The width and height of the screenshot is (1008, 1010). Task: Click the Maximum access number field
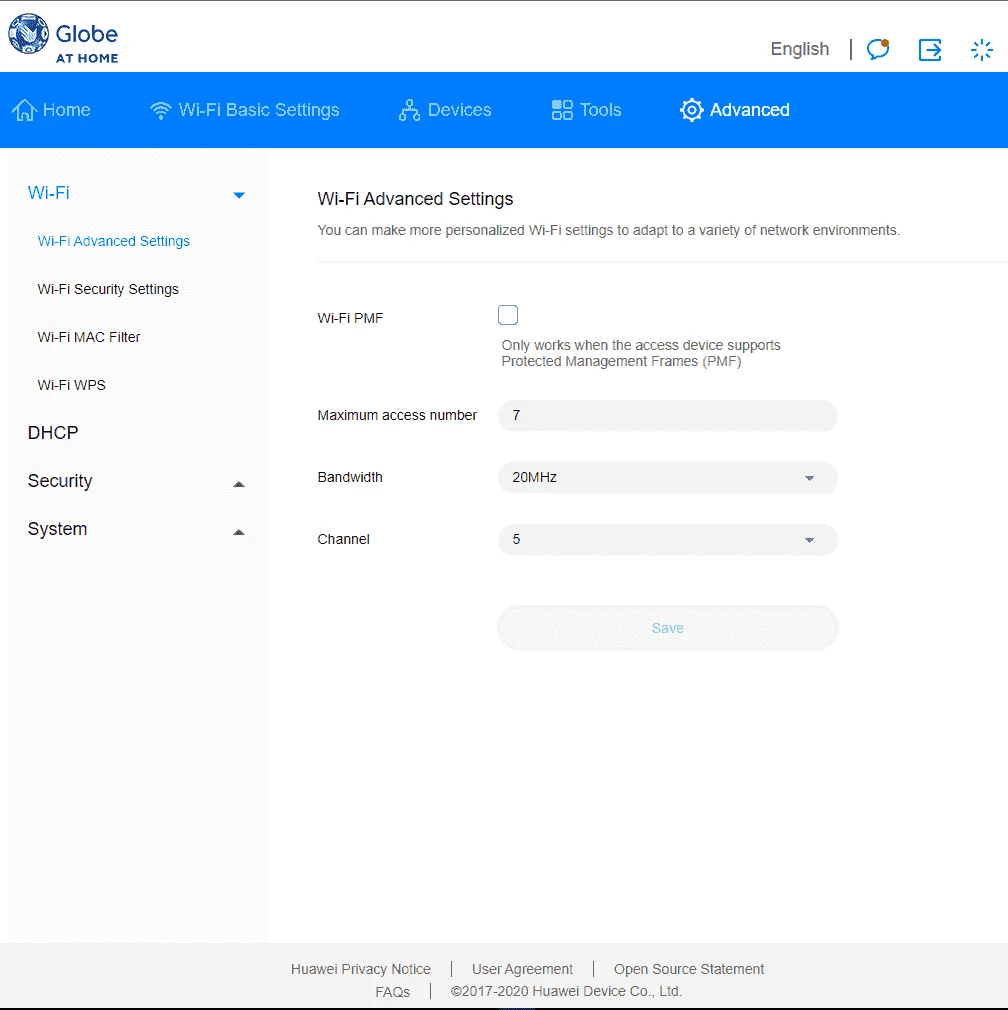(x=667, y=415)
